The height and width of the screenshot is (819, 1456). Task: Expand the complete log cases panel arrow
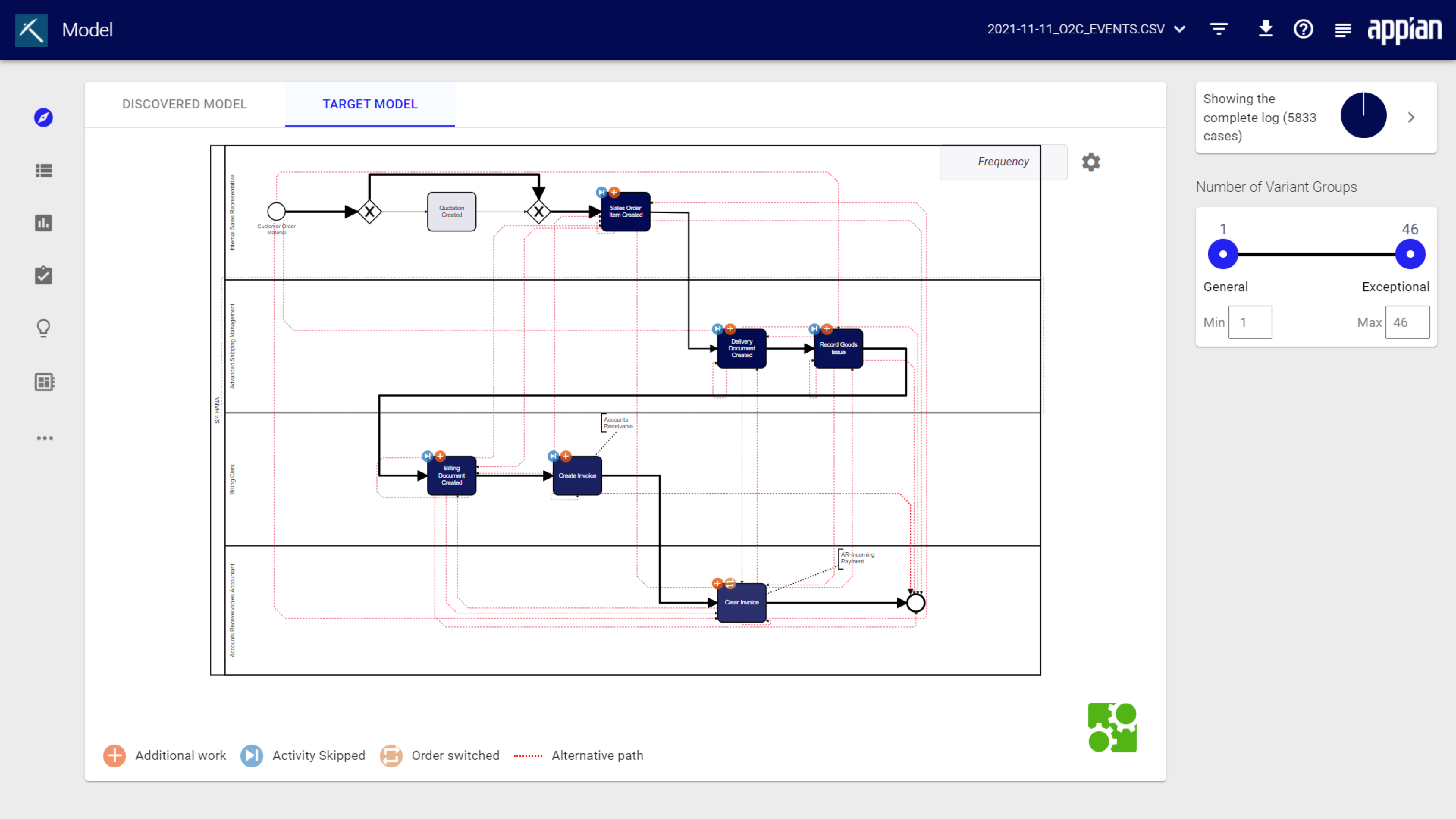[1411, 117]
